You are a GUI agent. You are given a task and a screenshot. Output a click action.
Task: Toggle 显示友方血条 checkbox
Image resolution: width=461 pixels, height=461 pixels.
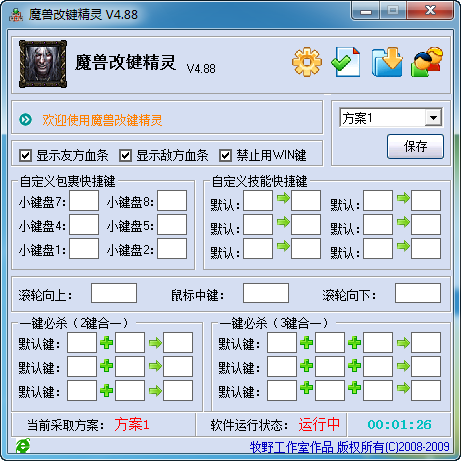[x=26, y=156]
